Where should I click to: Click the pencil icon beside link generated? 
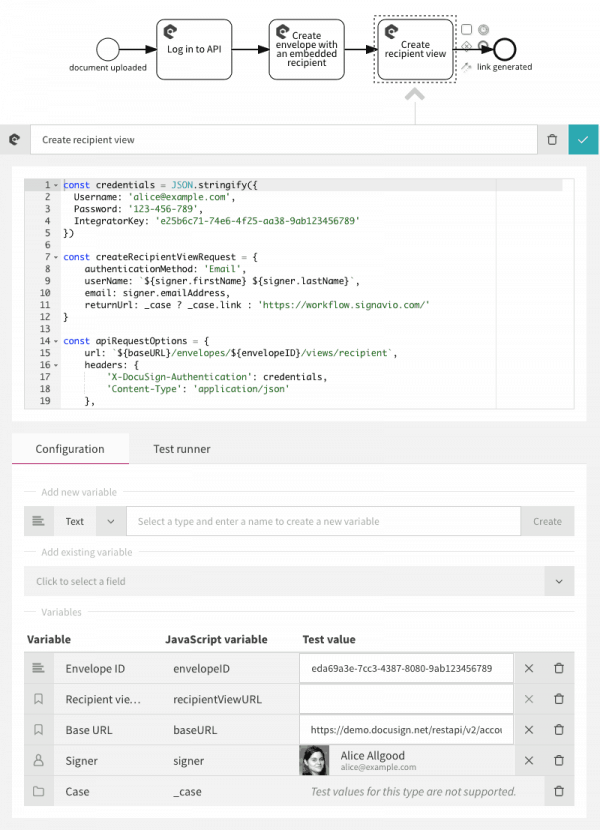tap(465, 67)
